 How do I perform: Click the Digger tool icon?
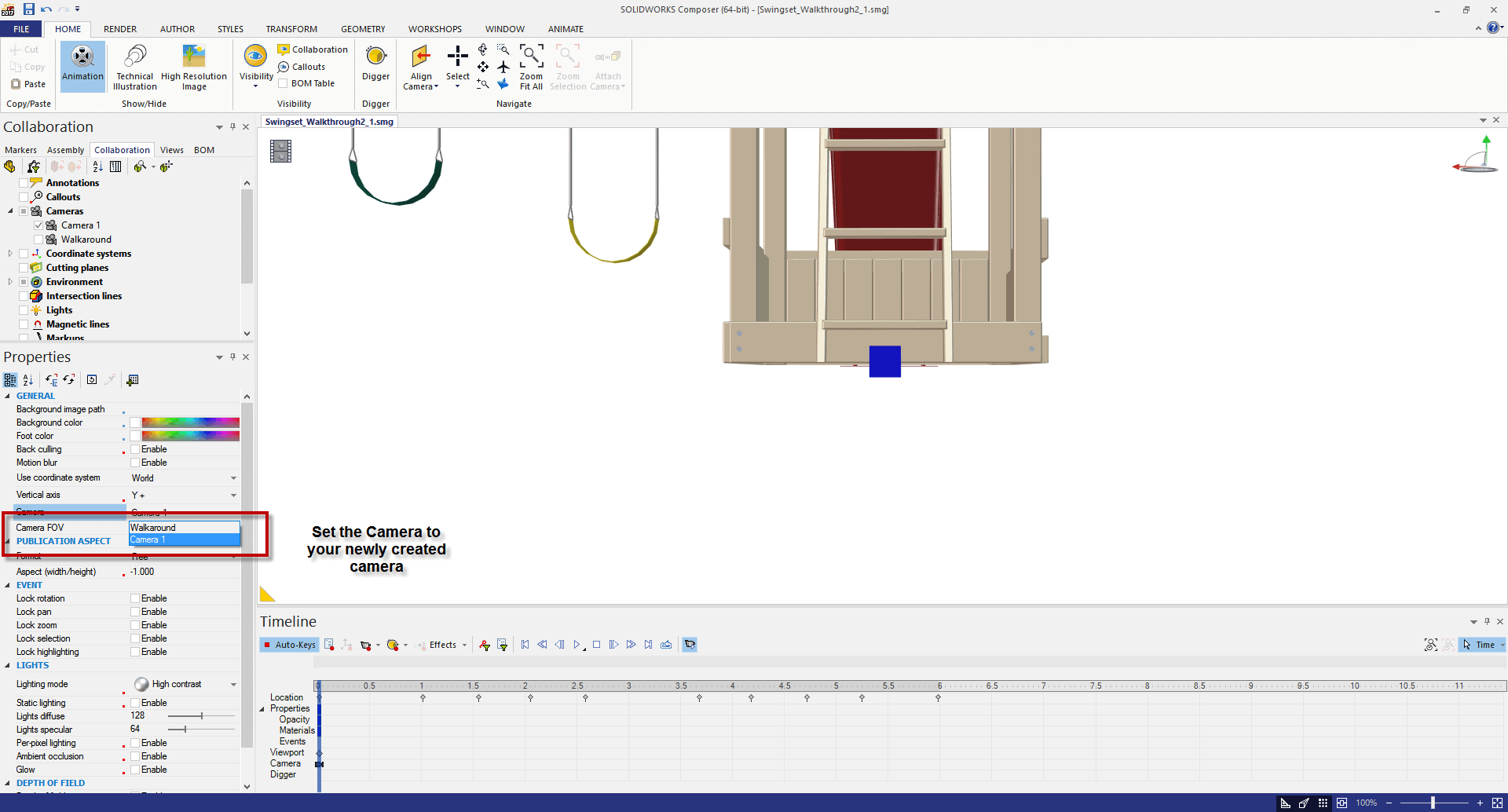point(375,57)
